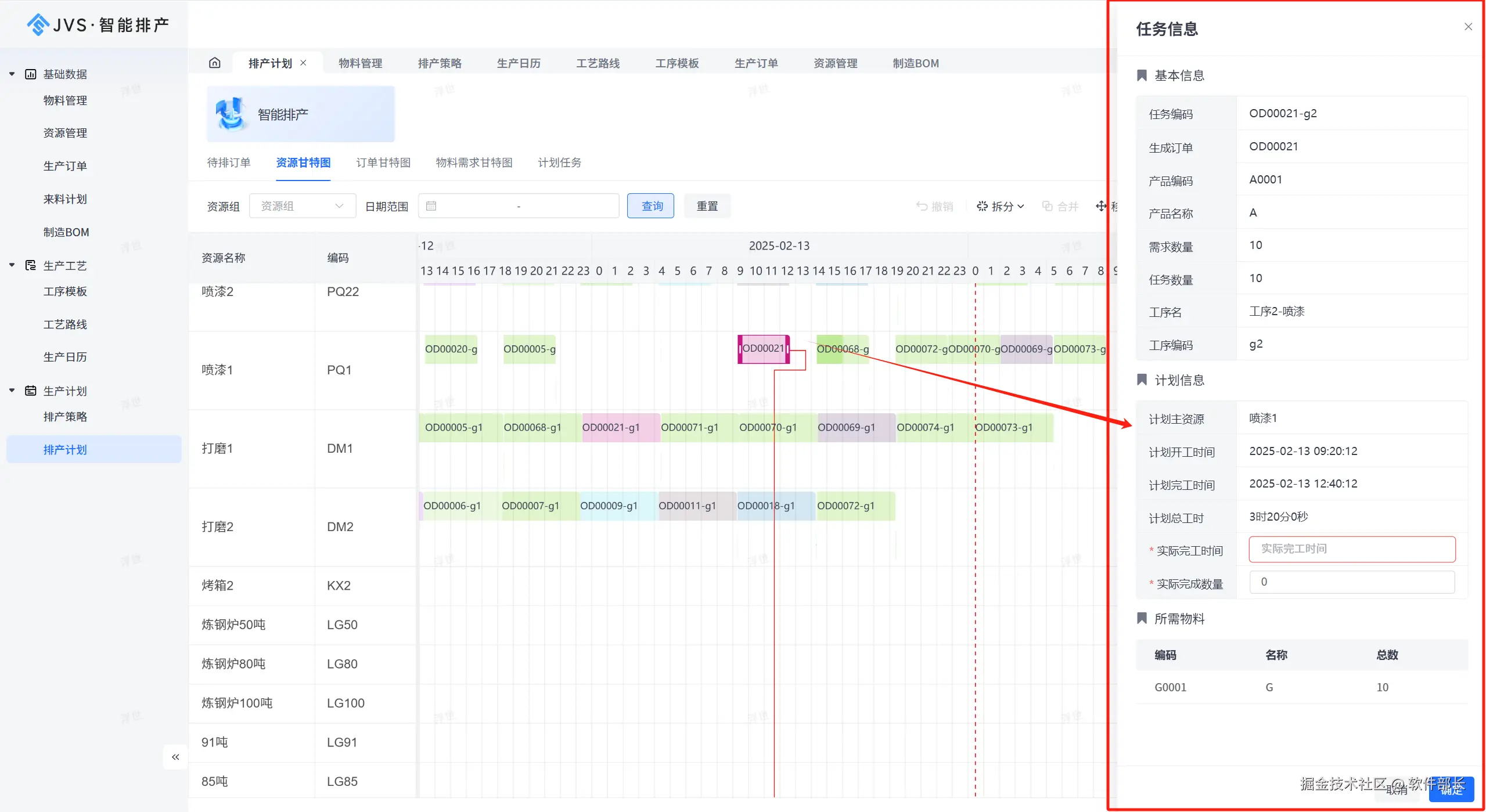Collapse the sidebar with the double-chevron icon

175,757
